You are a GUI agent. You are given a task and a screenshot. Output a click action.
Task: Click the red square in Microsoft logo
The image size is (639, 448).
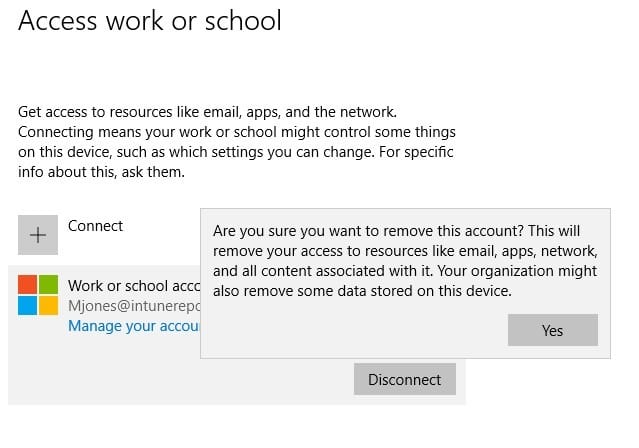(28, 284)
